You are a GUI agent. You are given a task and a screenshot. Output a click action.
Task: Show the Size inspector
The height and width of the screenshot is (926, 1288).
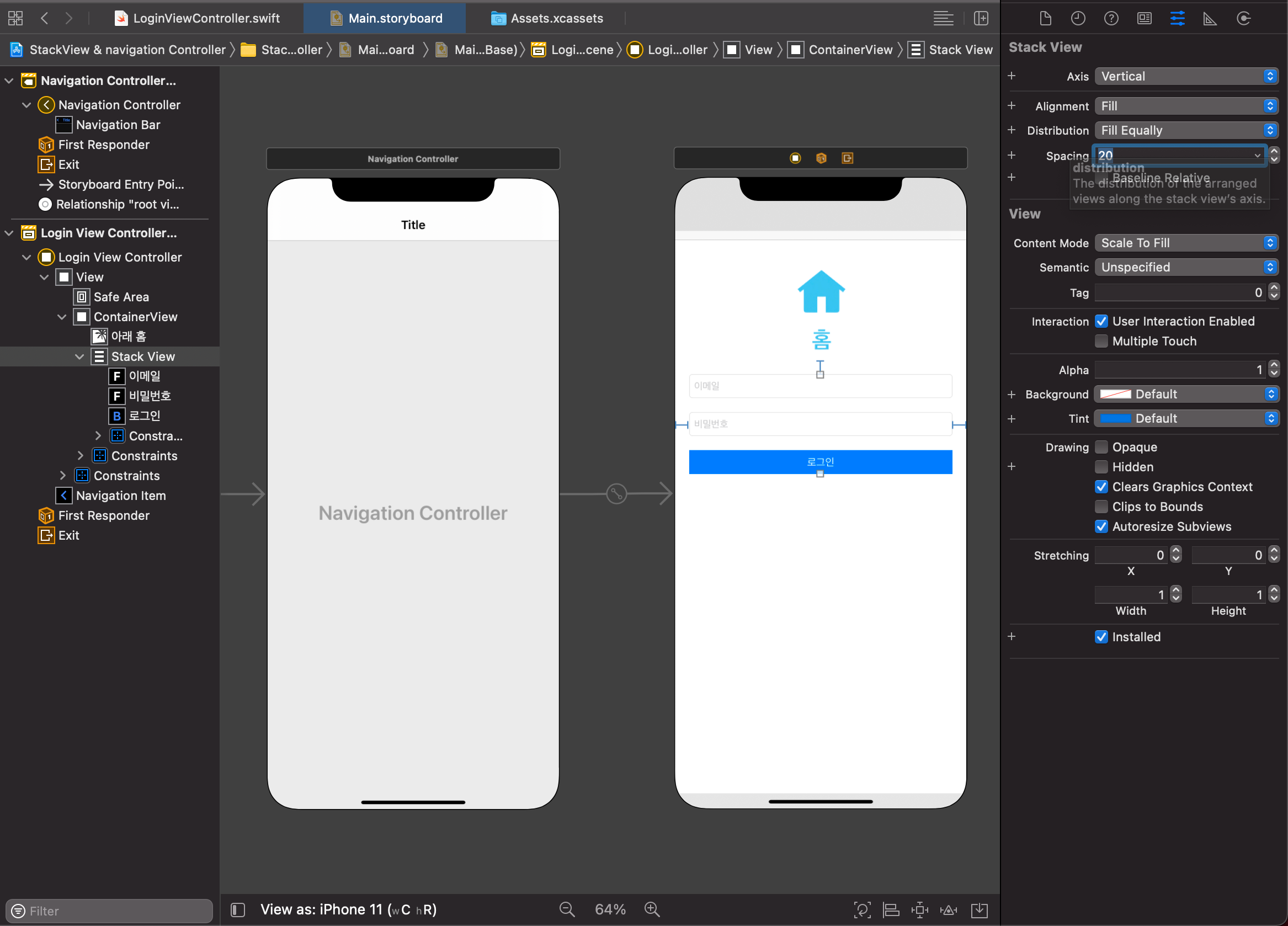tap(1210, 18)
